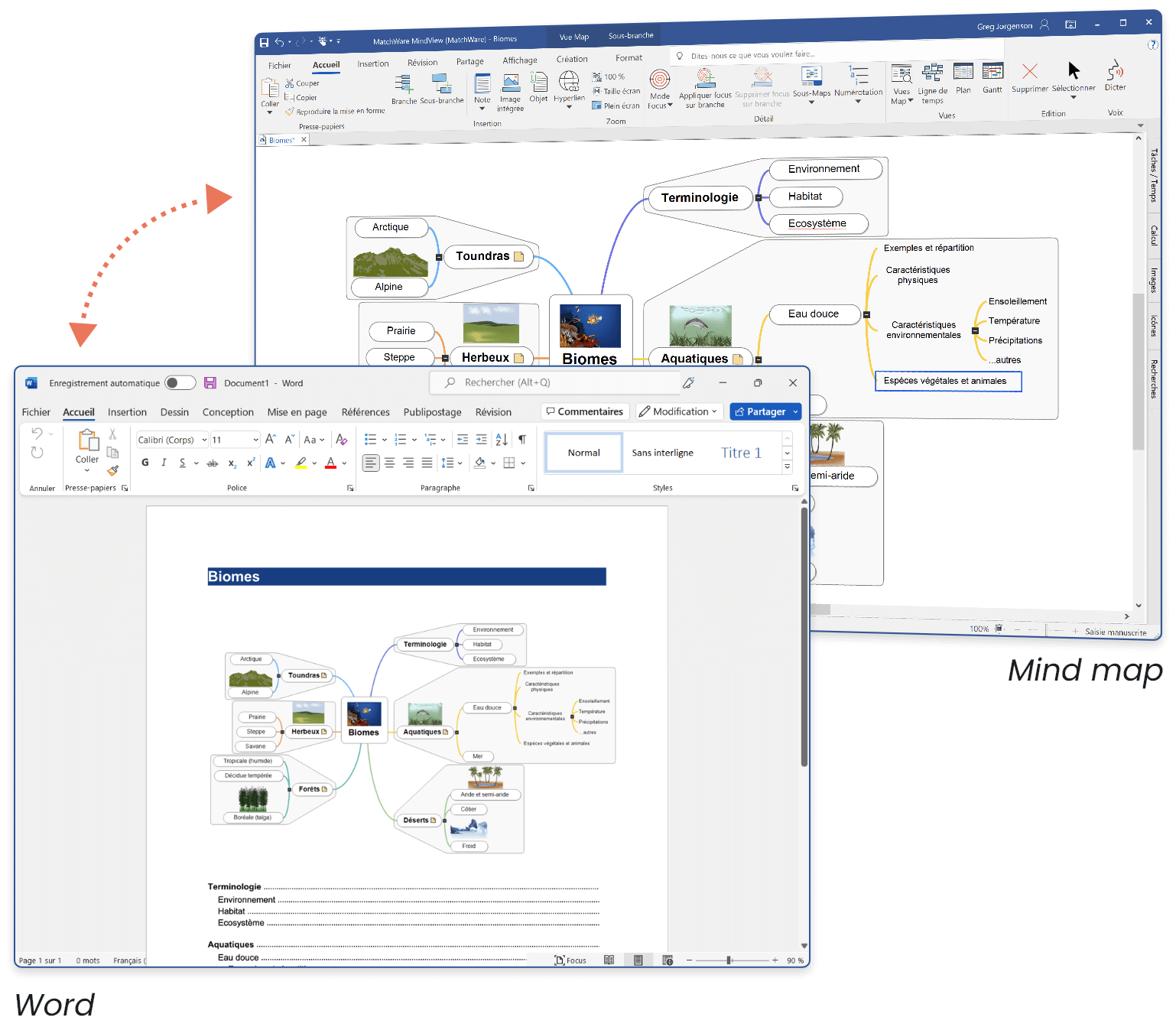Decrease paragraph indent in Word
The height and width of the screenshot is (1027, 1176).
click(463, 440)
